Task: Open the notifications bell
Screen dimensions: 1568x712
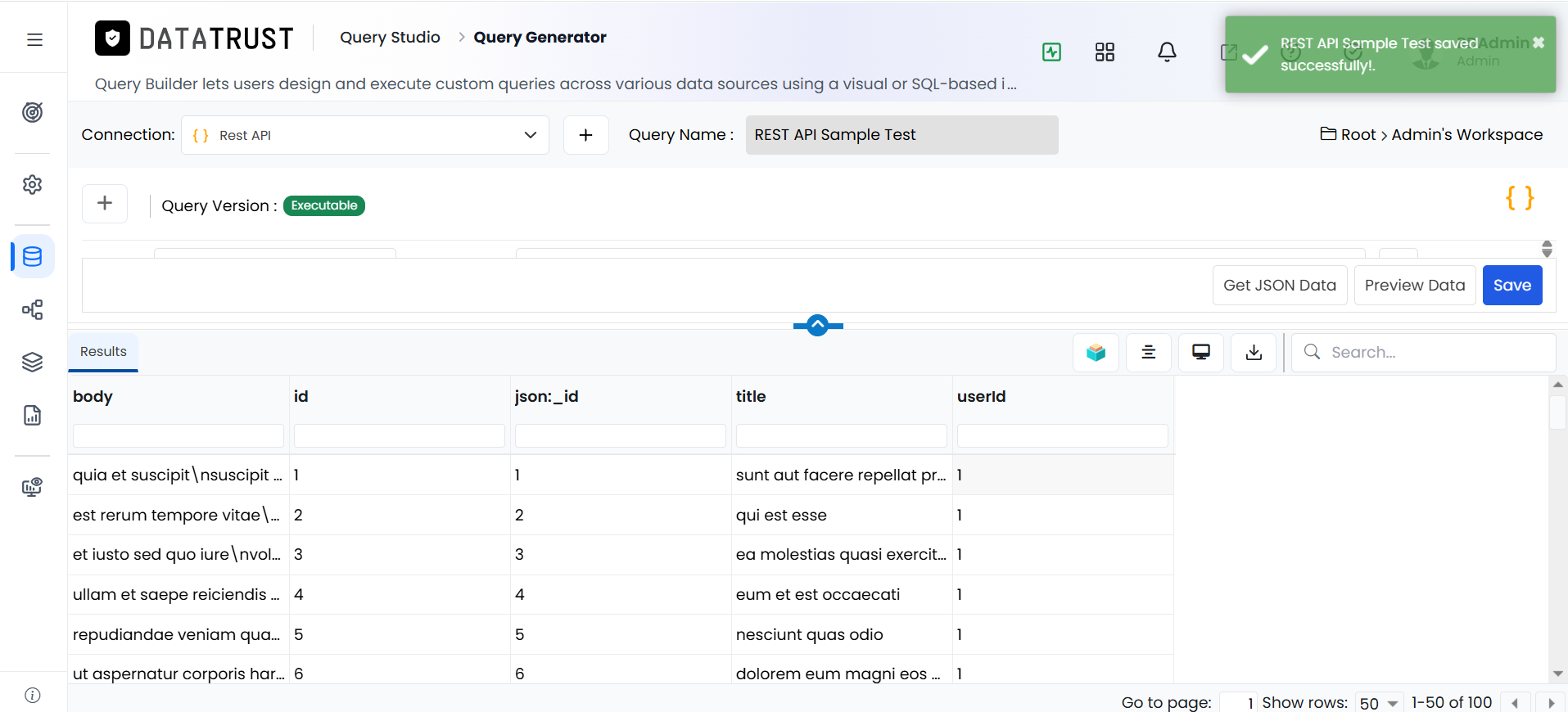Action: pos(1167,52)
